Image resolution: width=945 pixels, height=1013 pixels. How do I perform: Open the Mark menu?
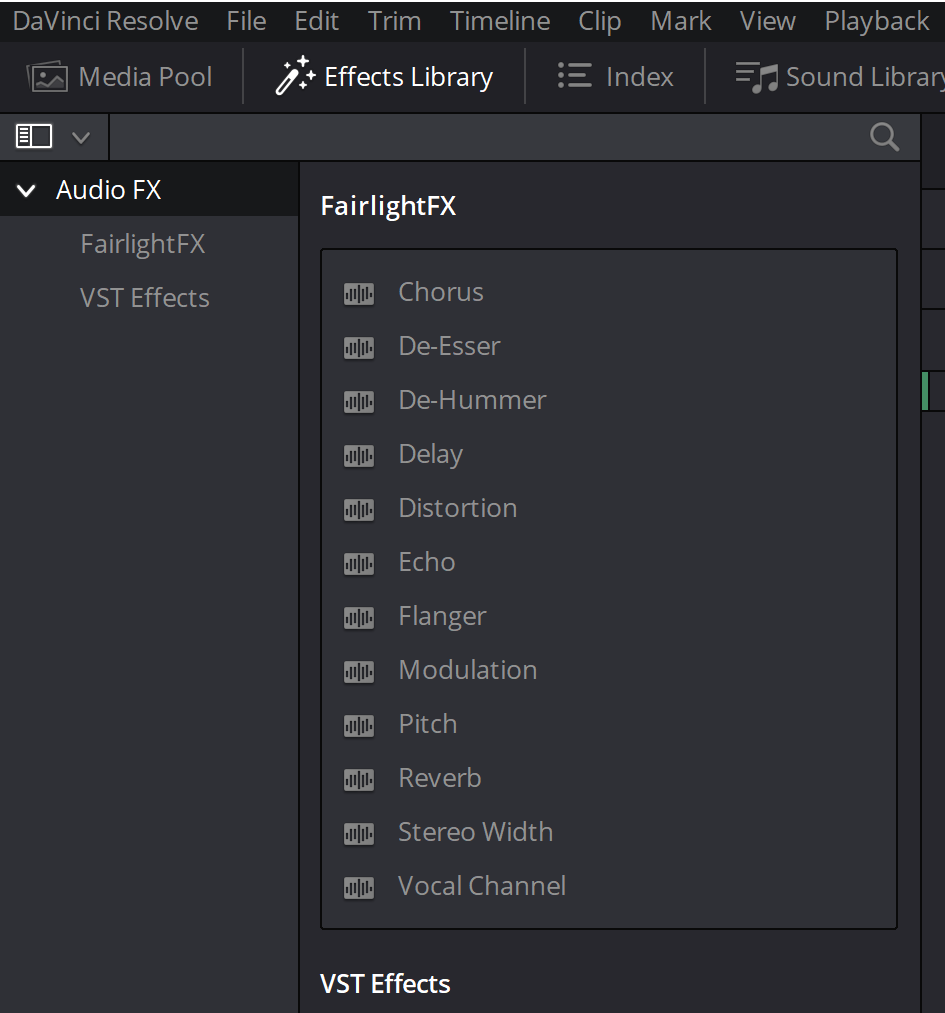tap(681, 21)
